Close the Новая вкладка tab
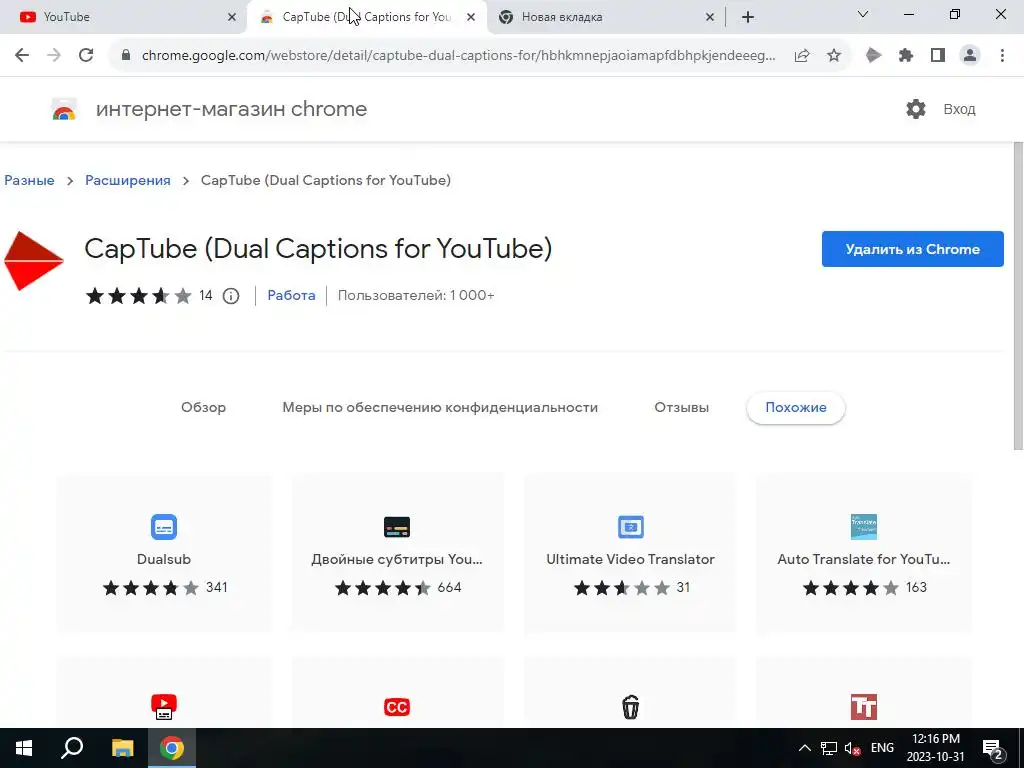 710,18
